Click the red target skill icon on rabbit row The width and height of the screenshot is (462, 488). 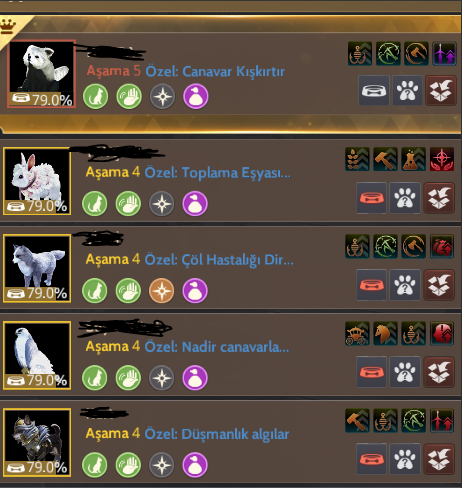[x=442, y=159]
